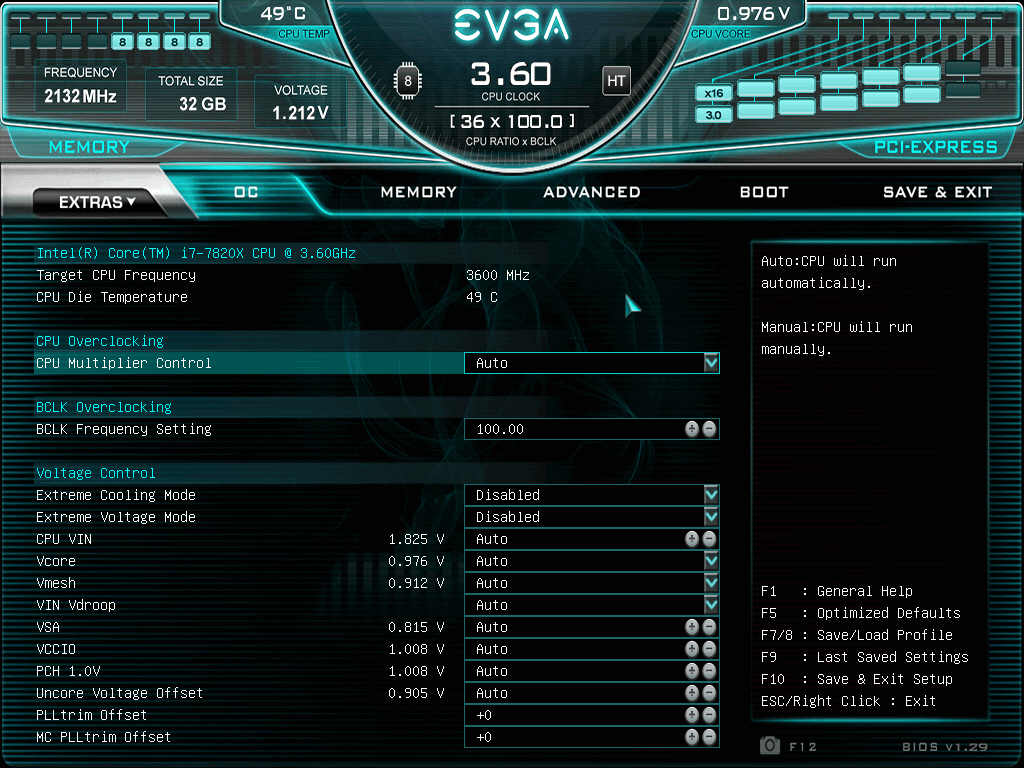Image resolution: width=1024 pixels, height=768 pixels.
Task: Open the EXTRAS menu
Action: coord(97,202)
